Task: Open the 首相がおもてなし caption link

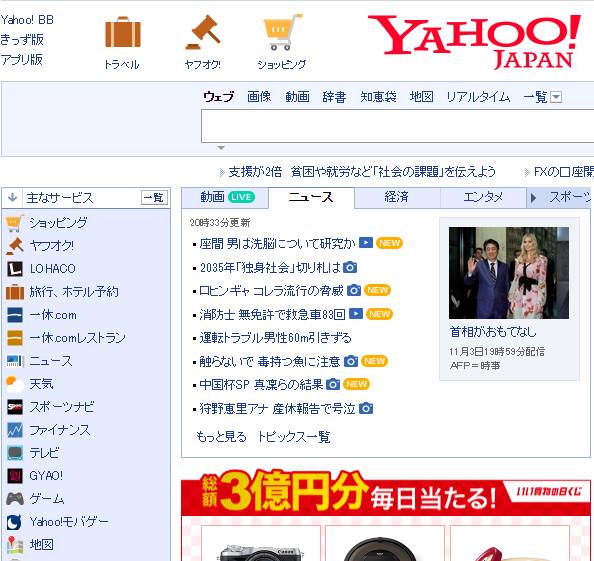Action: 493,332
